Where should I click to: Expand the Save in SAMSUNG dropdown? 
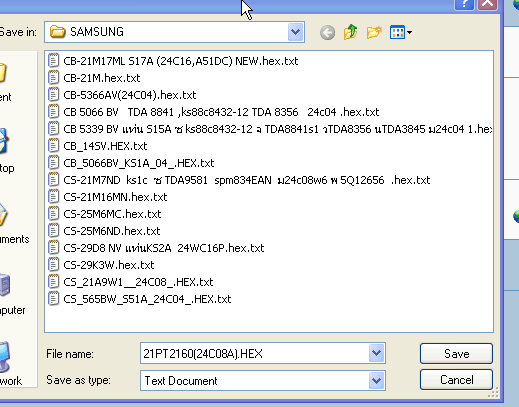click(295, 32)
